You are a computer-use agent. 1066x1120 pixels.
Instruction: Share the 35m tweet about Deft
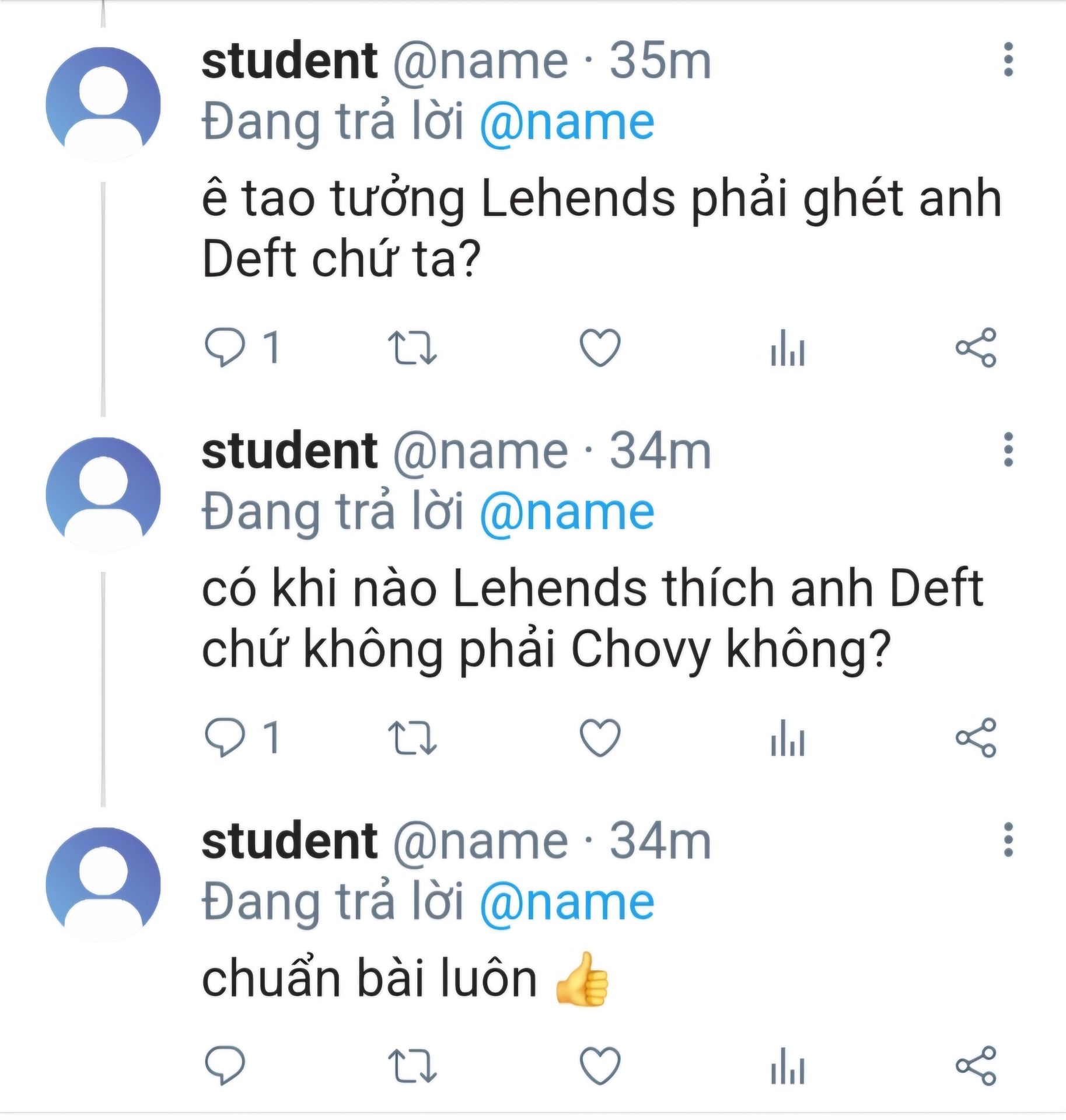pyautogui.click(x=976, y=348)
